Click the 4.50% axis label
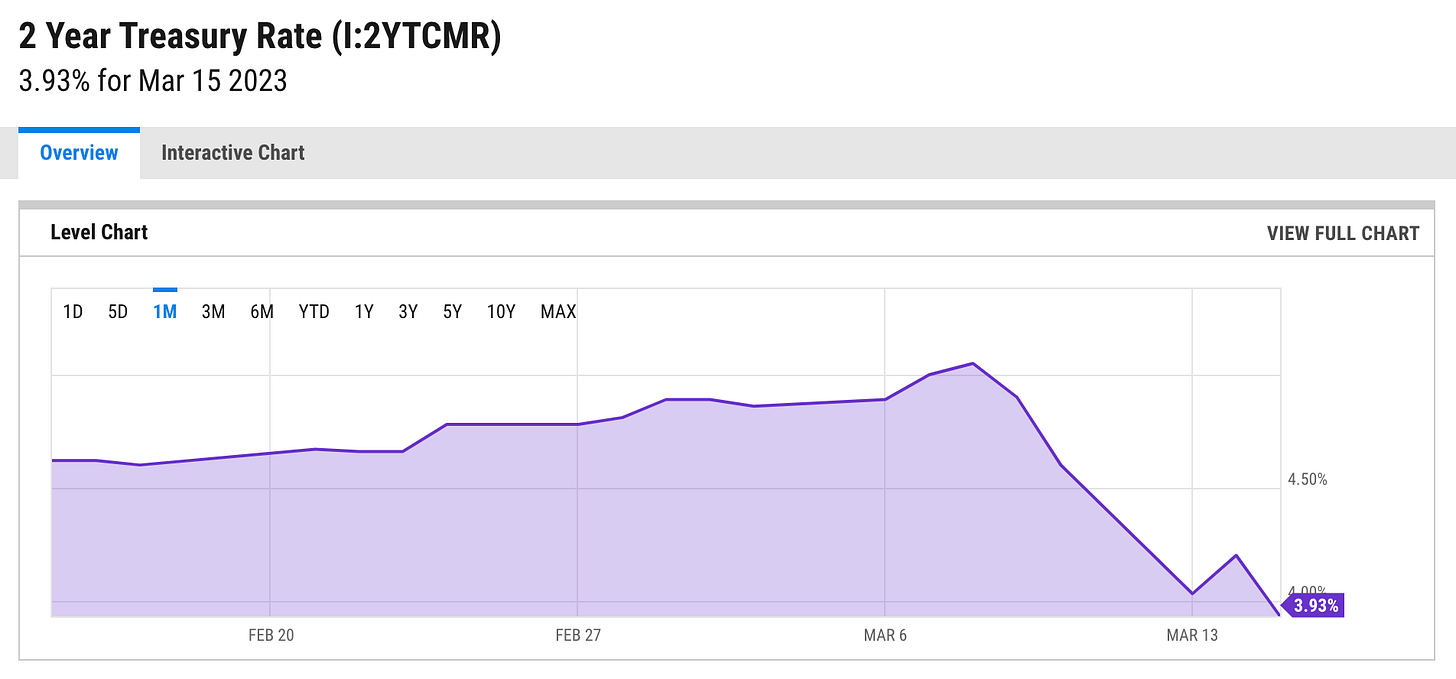 1308,478
